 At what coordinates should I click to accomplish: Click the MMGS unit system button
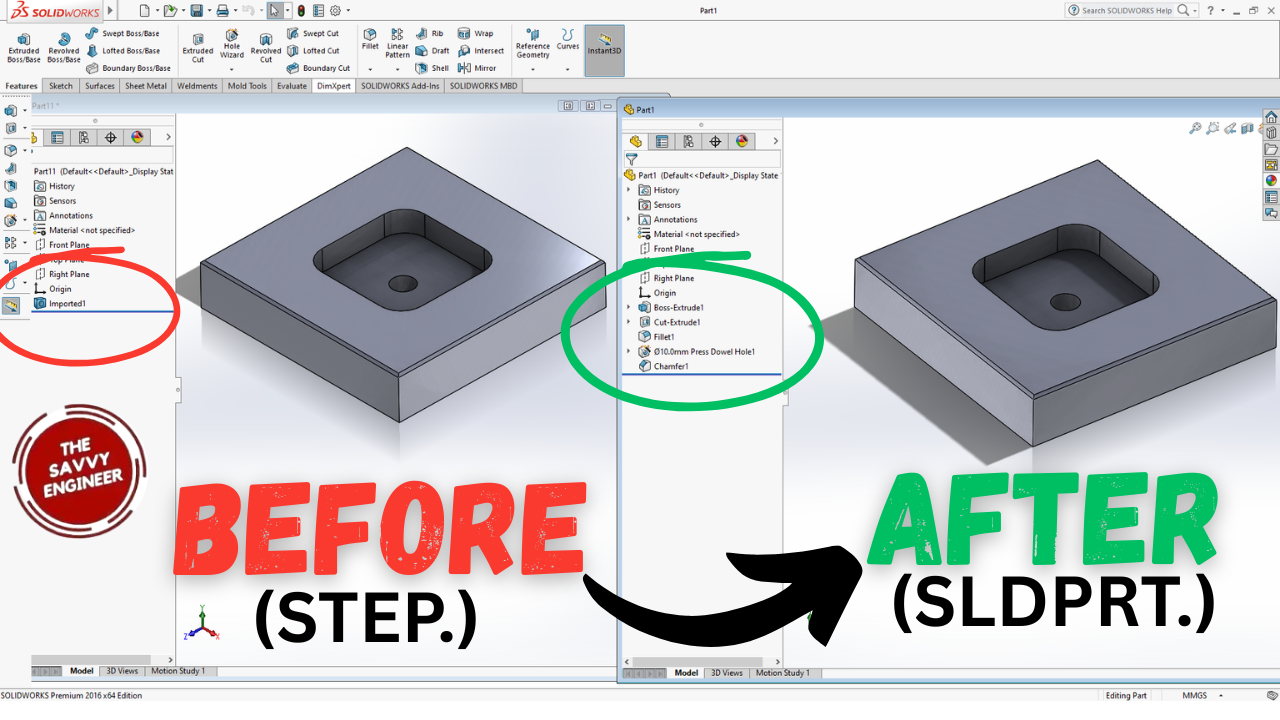tap(1194, 695)
